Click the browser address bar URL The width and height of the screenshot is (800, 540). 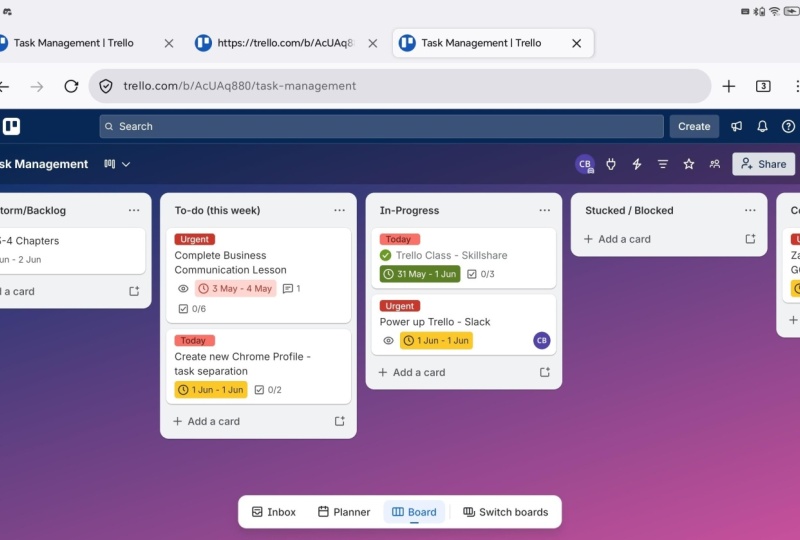pos(239,86)
